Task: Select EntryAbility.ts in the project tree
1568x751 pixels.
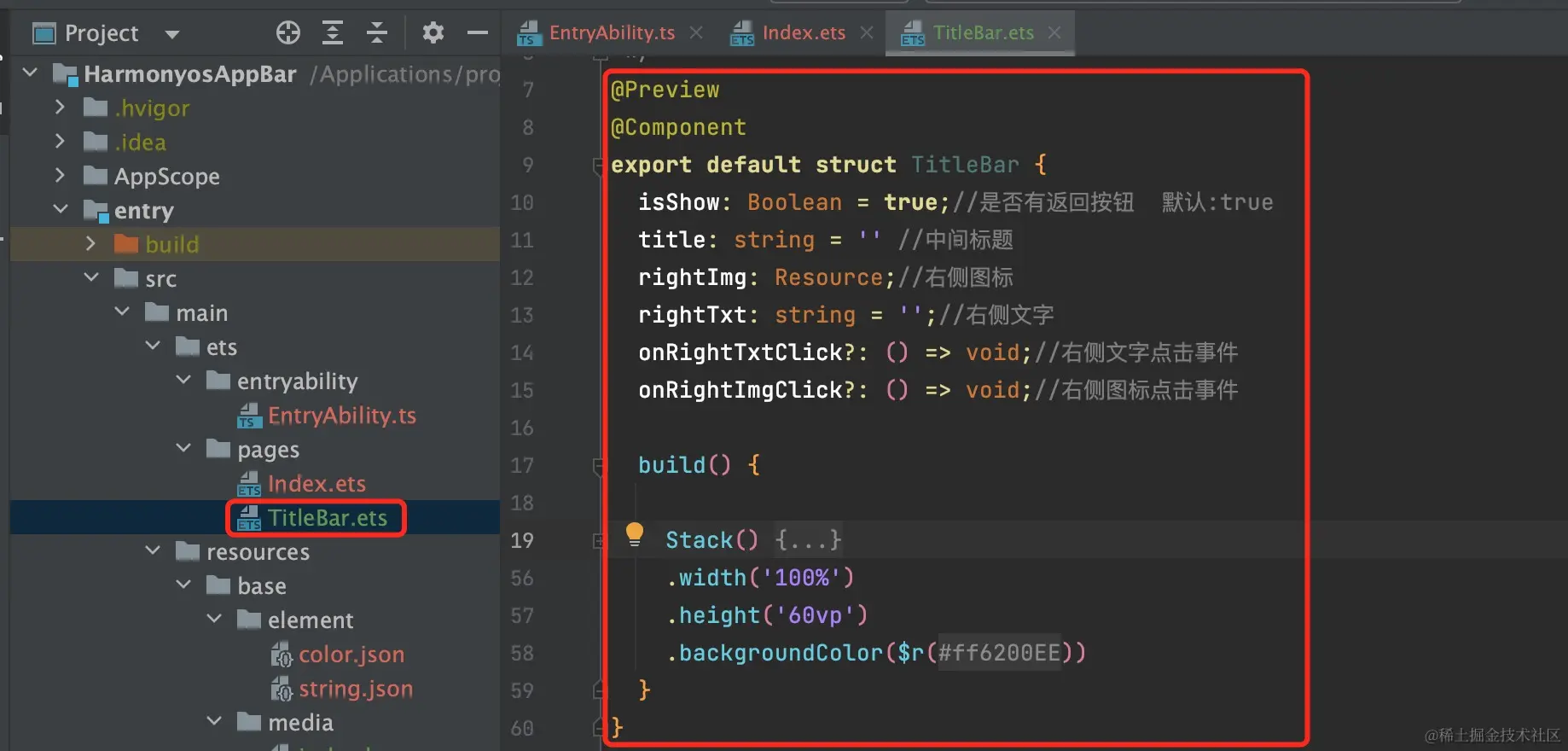Action: 342,416
